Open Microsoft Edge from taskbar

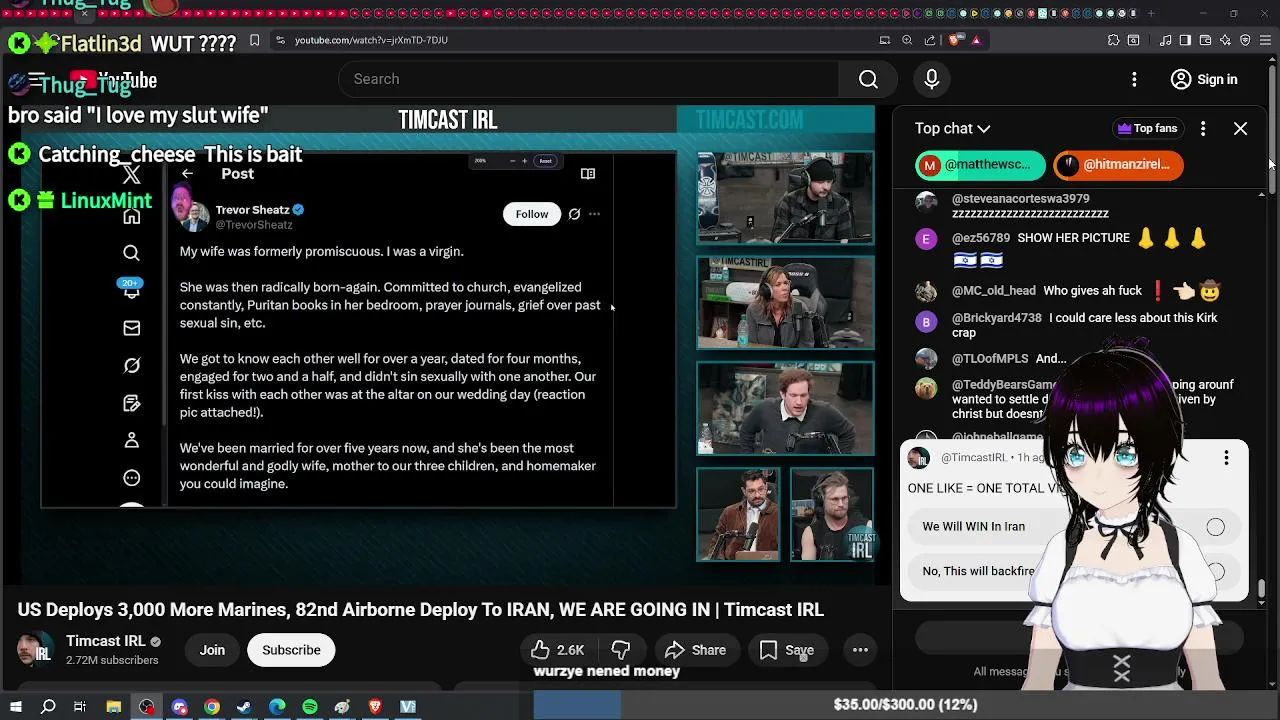(x=277, y=706)
